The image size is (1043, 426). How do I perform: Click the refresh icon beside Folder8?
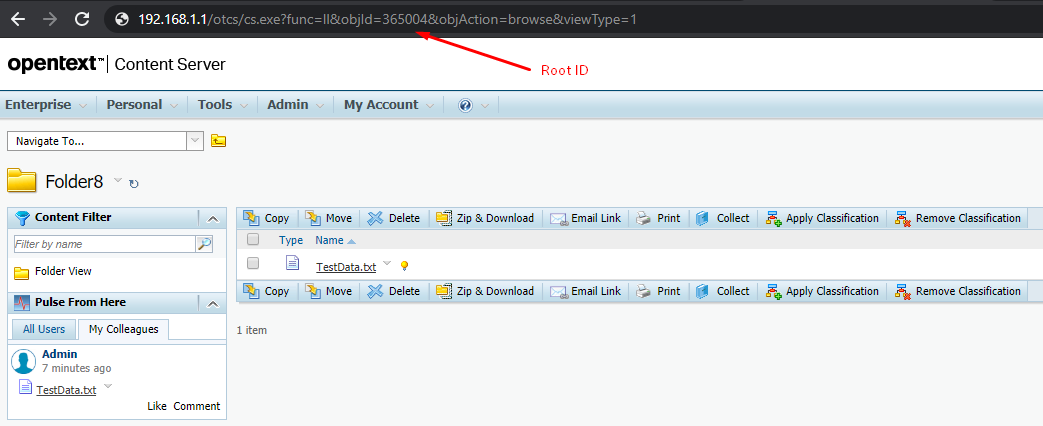[x=134, y=183]
